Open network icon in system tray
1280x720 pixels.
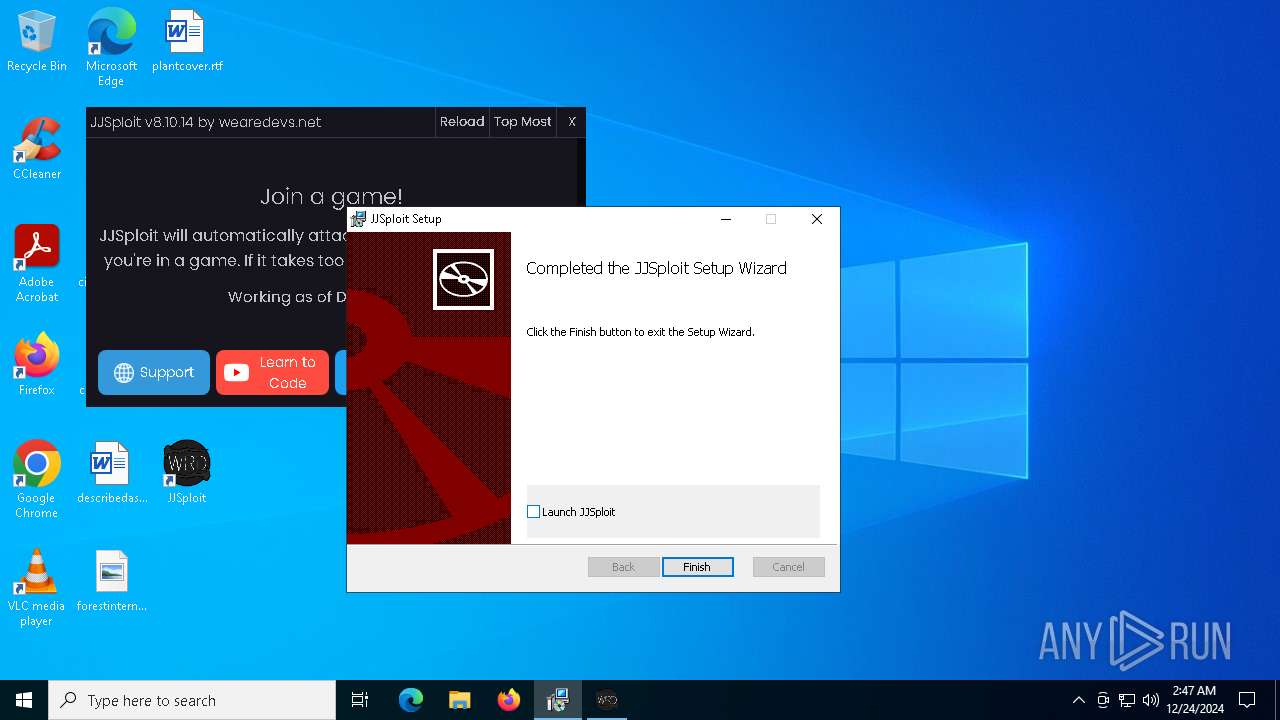tap(1127, 700)
